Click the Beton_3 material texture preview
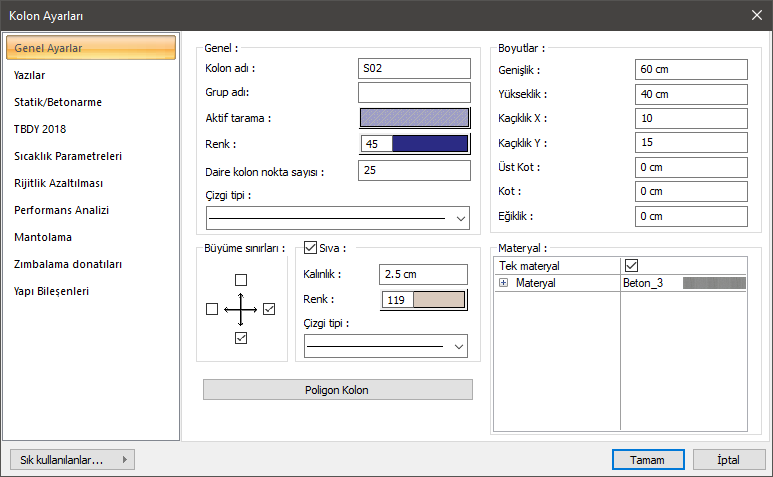Image resolution: width=773 pixels, height=477 pixels. (x=714, y=284)
